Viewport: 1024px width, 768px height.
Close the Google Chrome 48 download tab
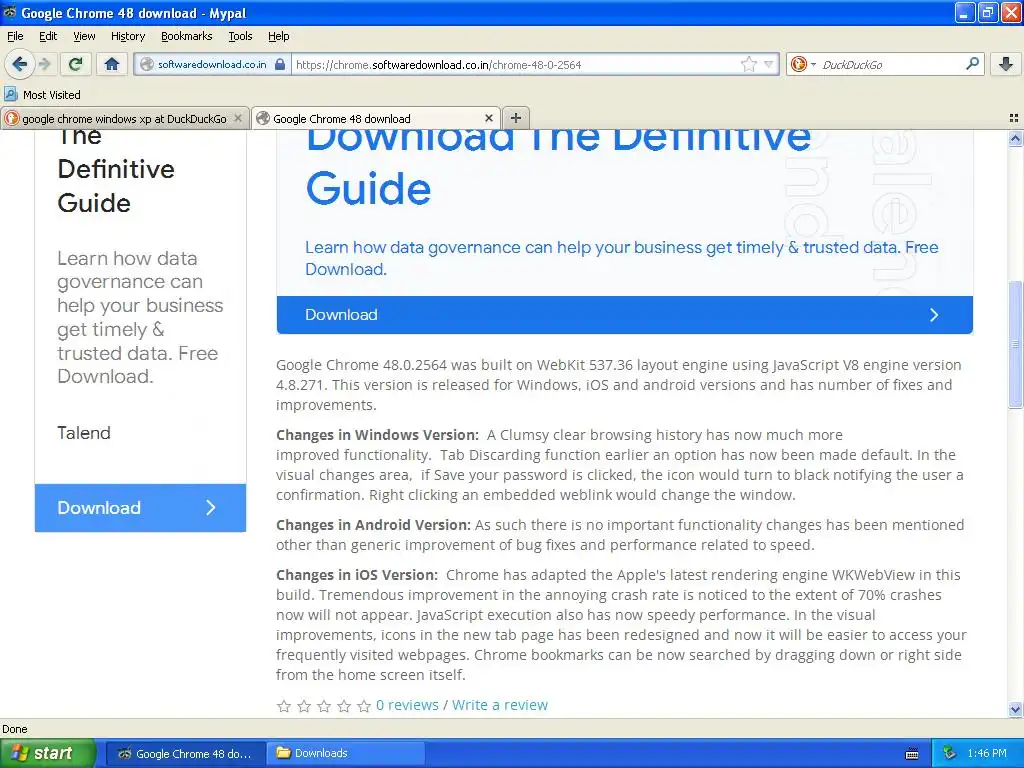488,118
